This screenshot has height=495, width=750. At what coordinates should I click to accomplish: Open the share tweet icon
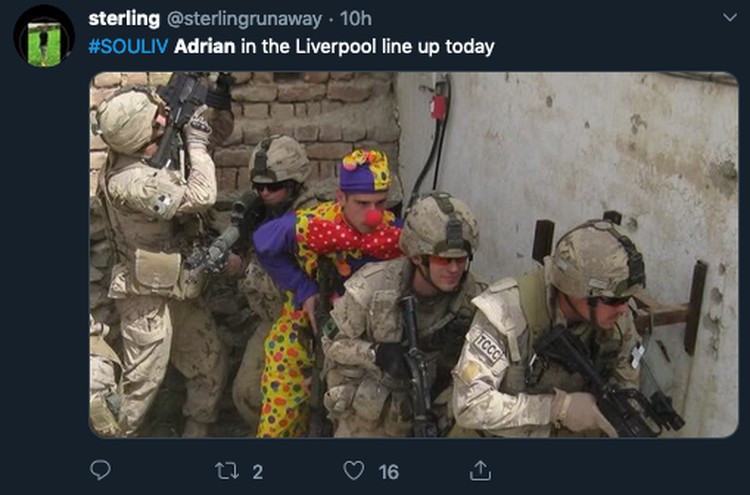(480, 471)
